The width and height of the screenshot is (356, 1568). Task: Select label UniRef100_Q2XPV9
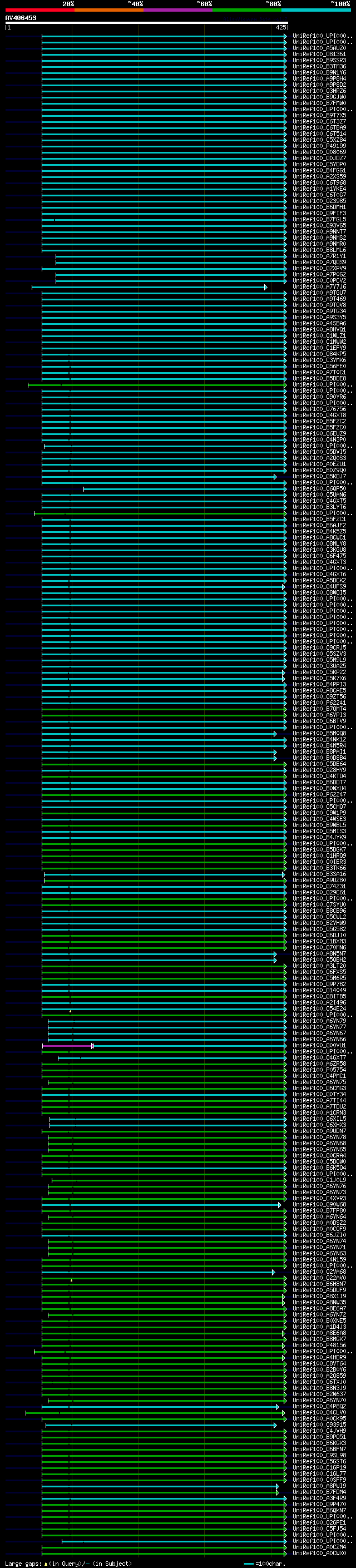[x=319, y=269]
